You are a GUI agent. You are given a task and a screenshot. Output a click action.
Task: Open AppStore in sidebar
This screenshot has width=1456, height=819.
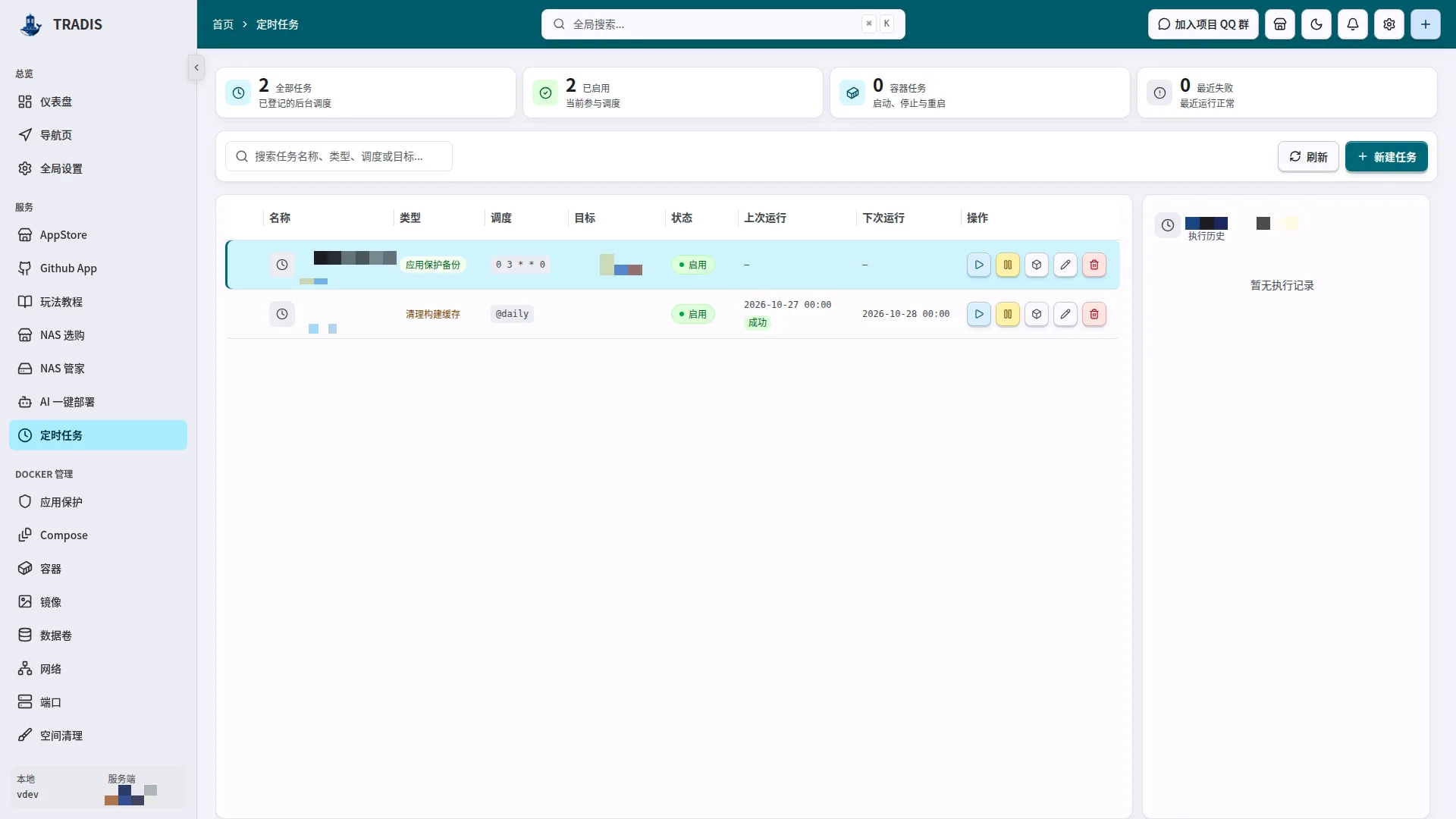click(x=98, y=235)
